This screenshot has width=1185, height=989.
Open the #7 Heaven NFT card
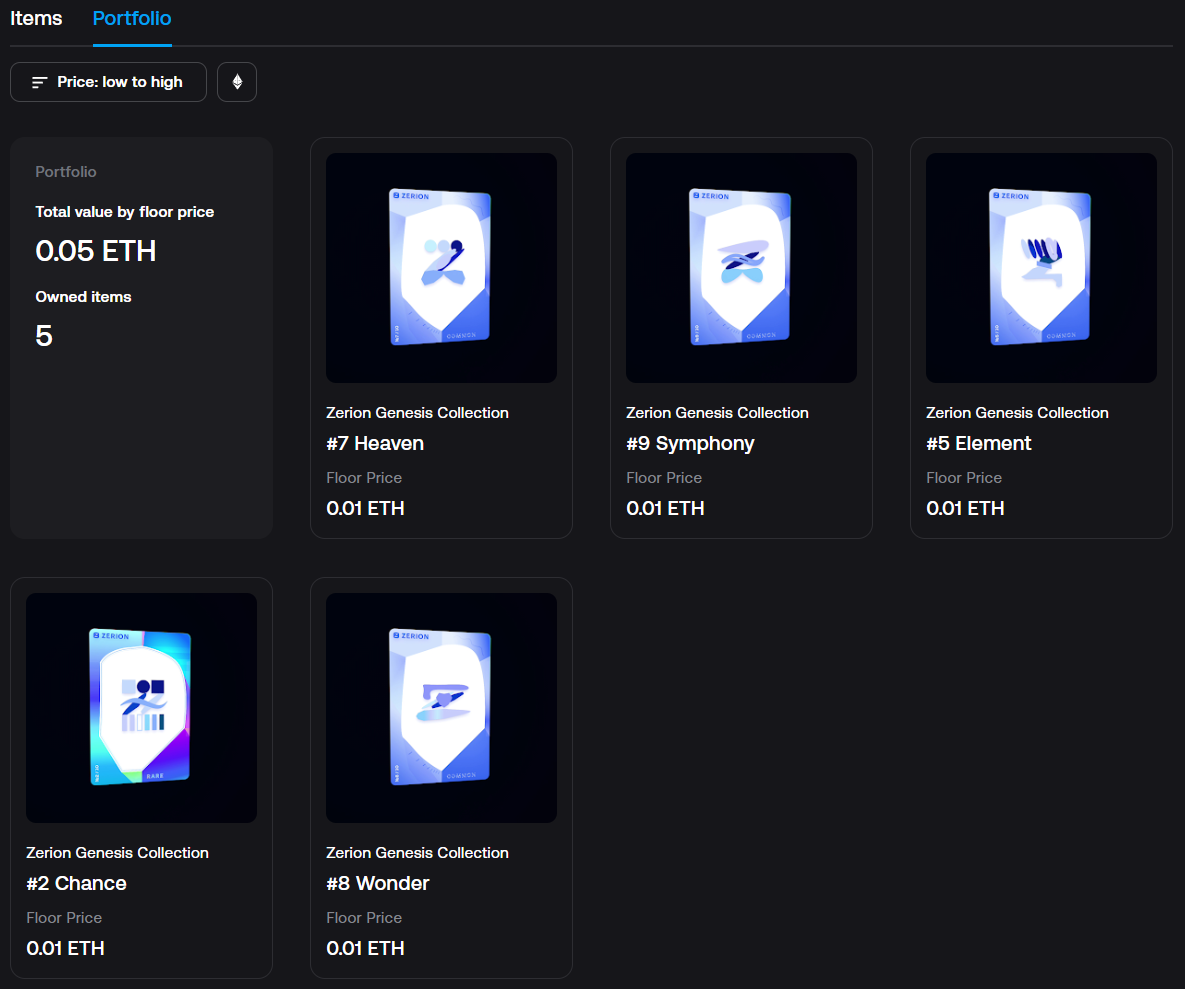pyautogui.click(x=441, y=267)
